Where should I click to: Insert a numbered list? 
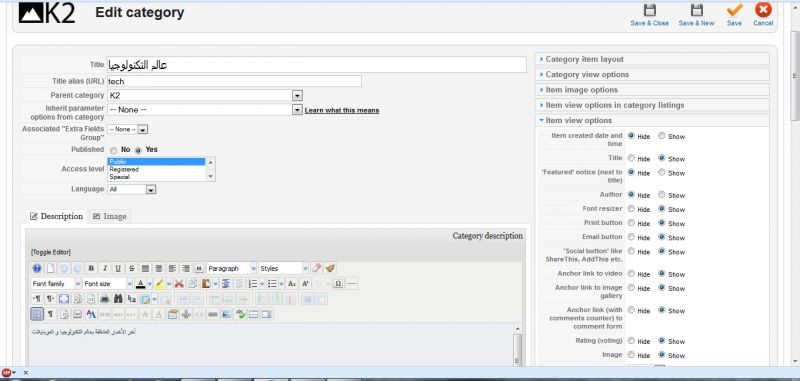click(x=253, y=284)
